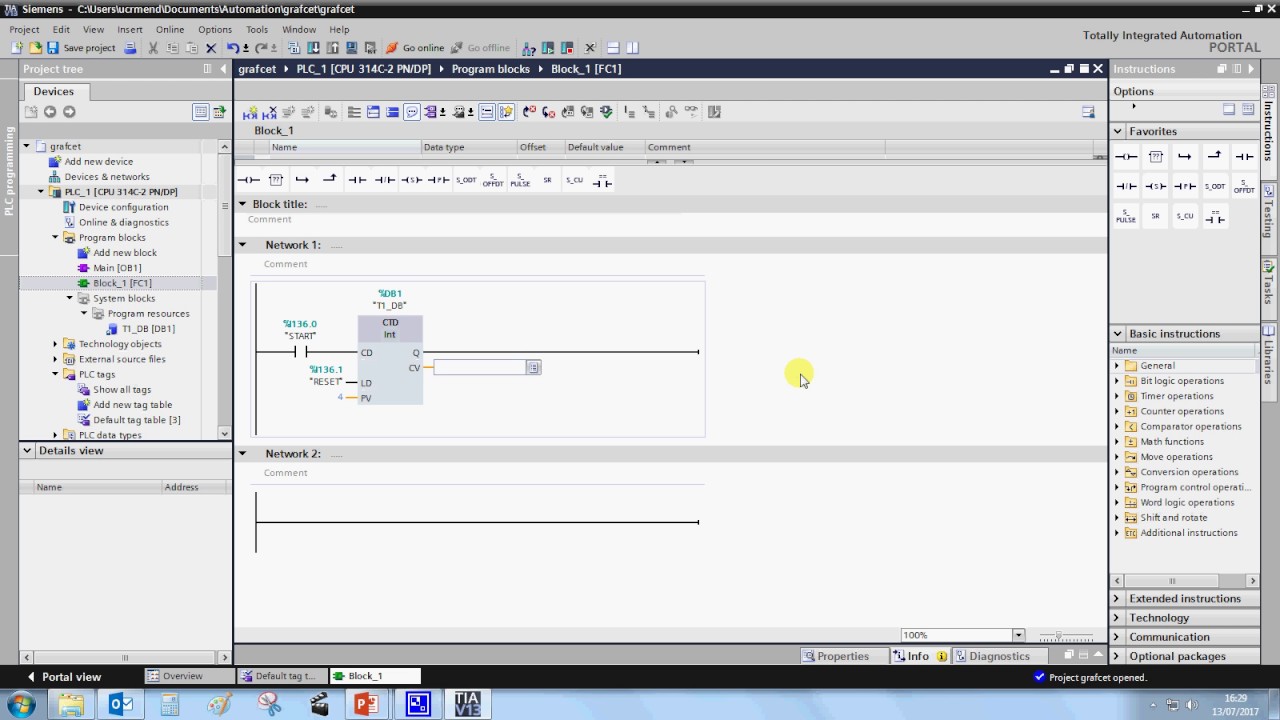The width and height of the screenshot is (1280, 720).
Task: Select S_OFFDT in Instructions Favorites panel
Action: pos(1244,186)
